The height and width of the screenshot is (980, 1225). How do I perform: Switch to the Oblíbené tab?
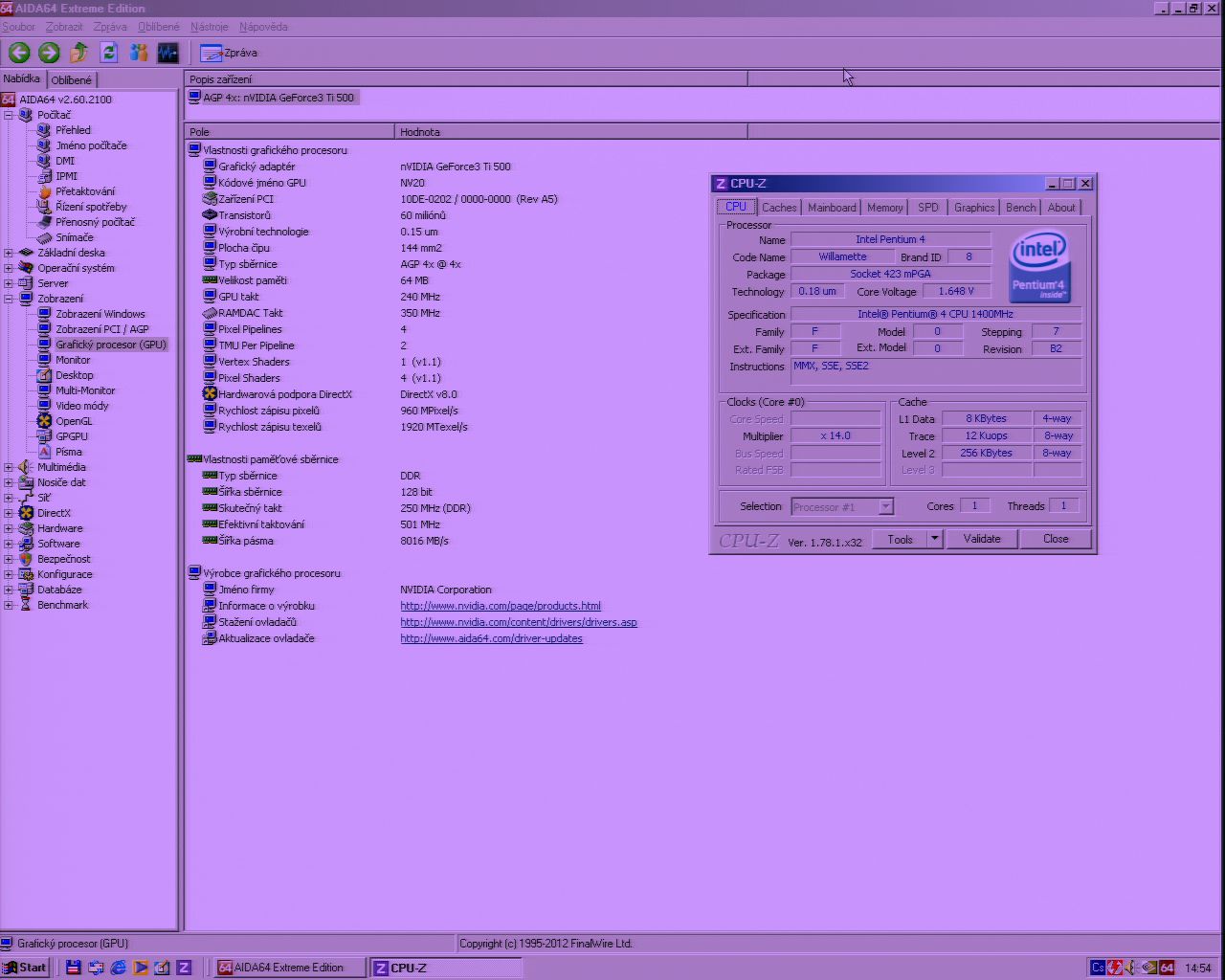pos(72,79)
